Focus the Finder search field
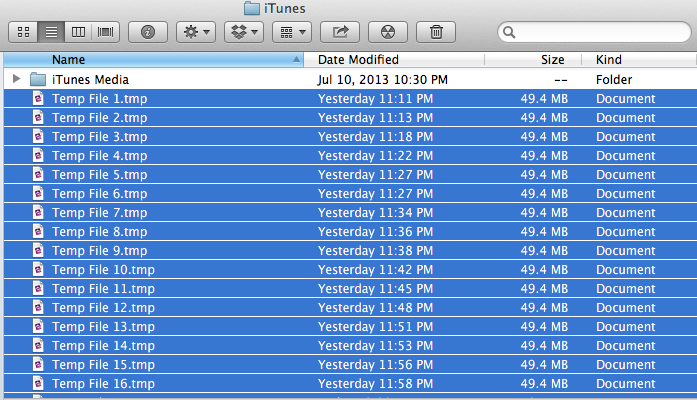The height and width of the screenshot is (400, 697). 594,32
